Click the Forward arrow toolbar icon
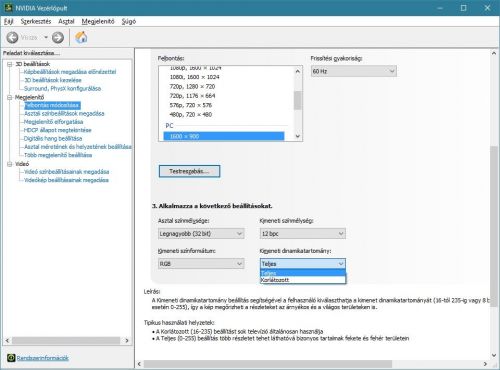This screenshot has height=370, width=500. point(58,37)
